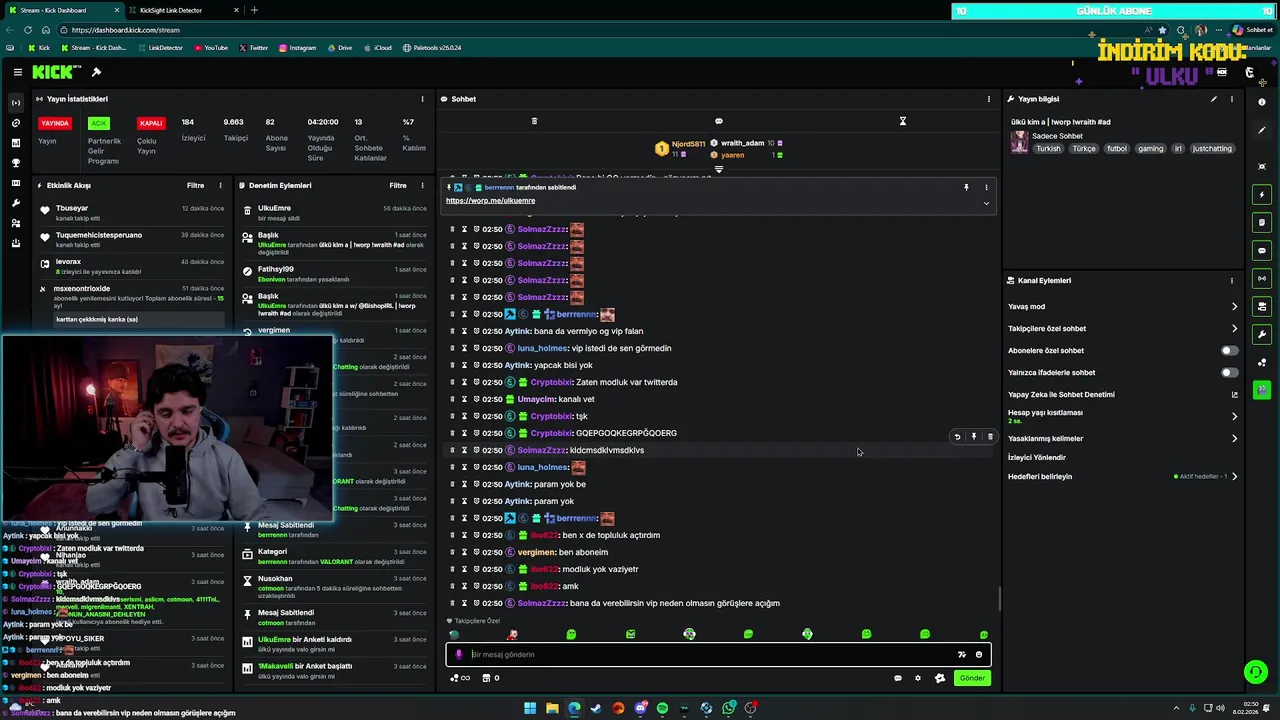Expand the pinned message chevron

click(x=986, y=203)
